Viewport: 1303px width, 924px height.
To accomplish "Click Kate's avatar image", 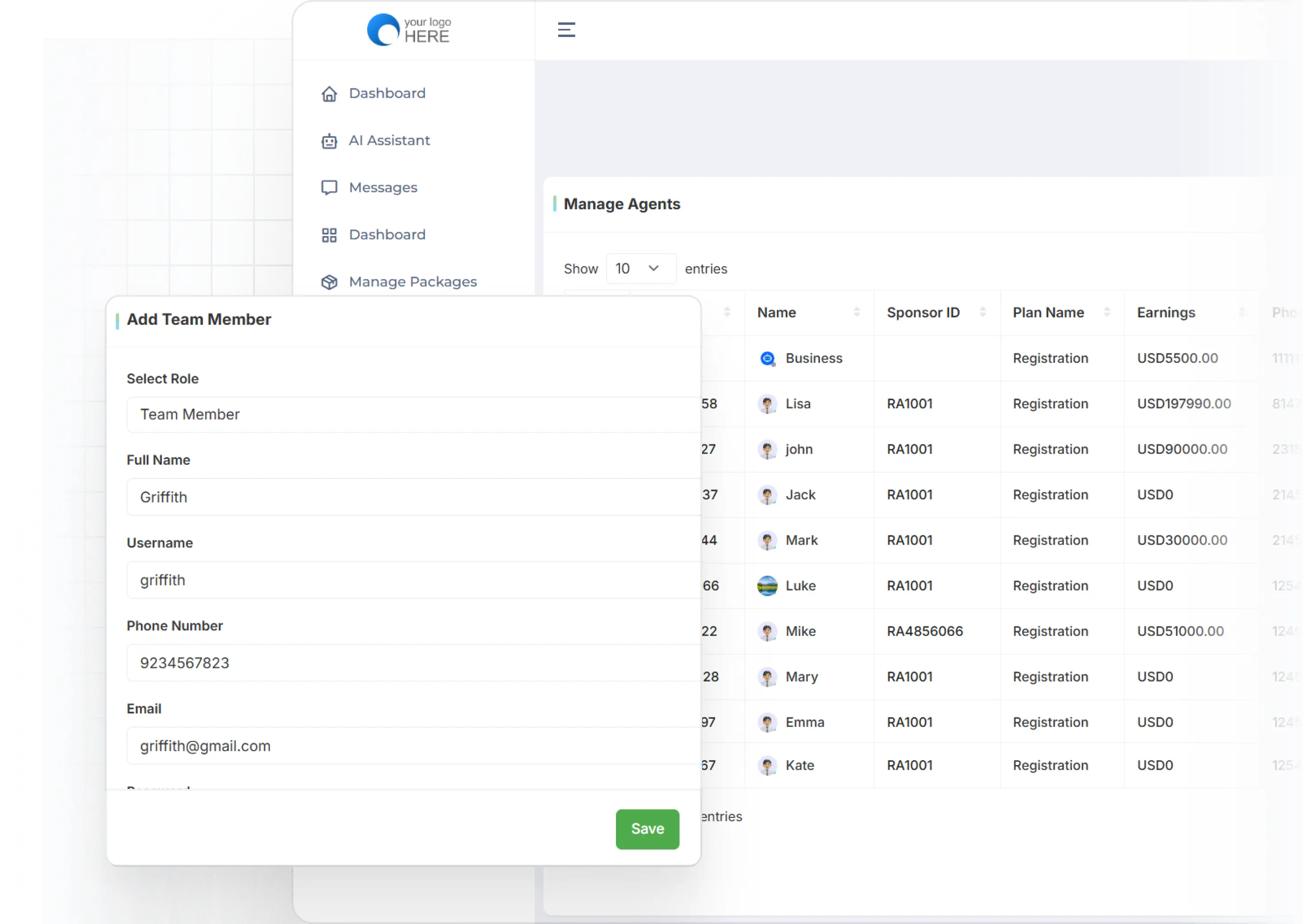I will 767,766.
